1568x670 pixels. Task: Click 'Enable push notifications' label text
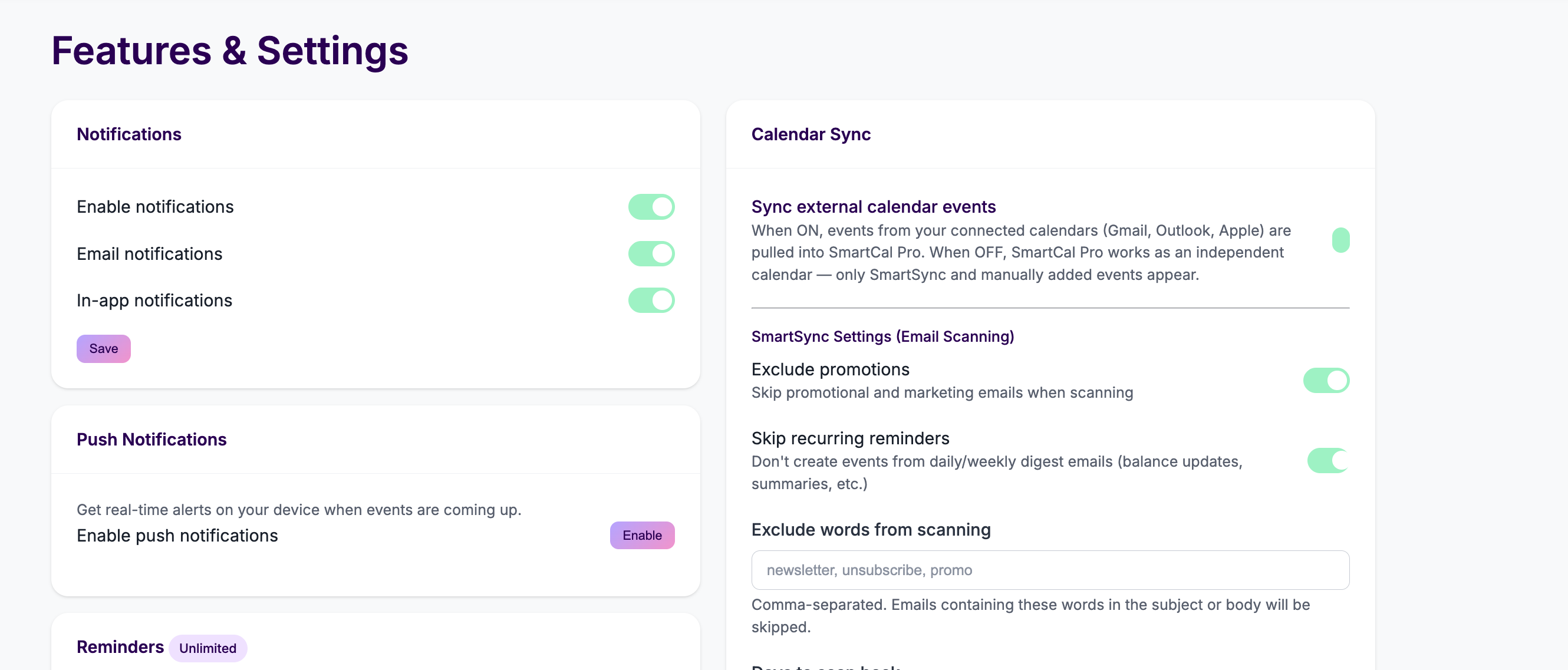177,536
